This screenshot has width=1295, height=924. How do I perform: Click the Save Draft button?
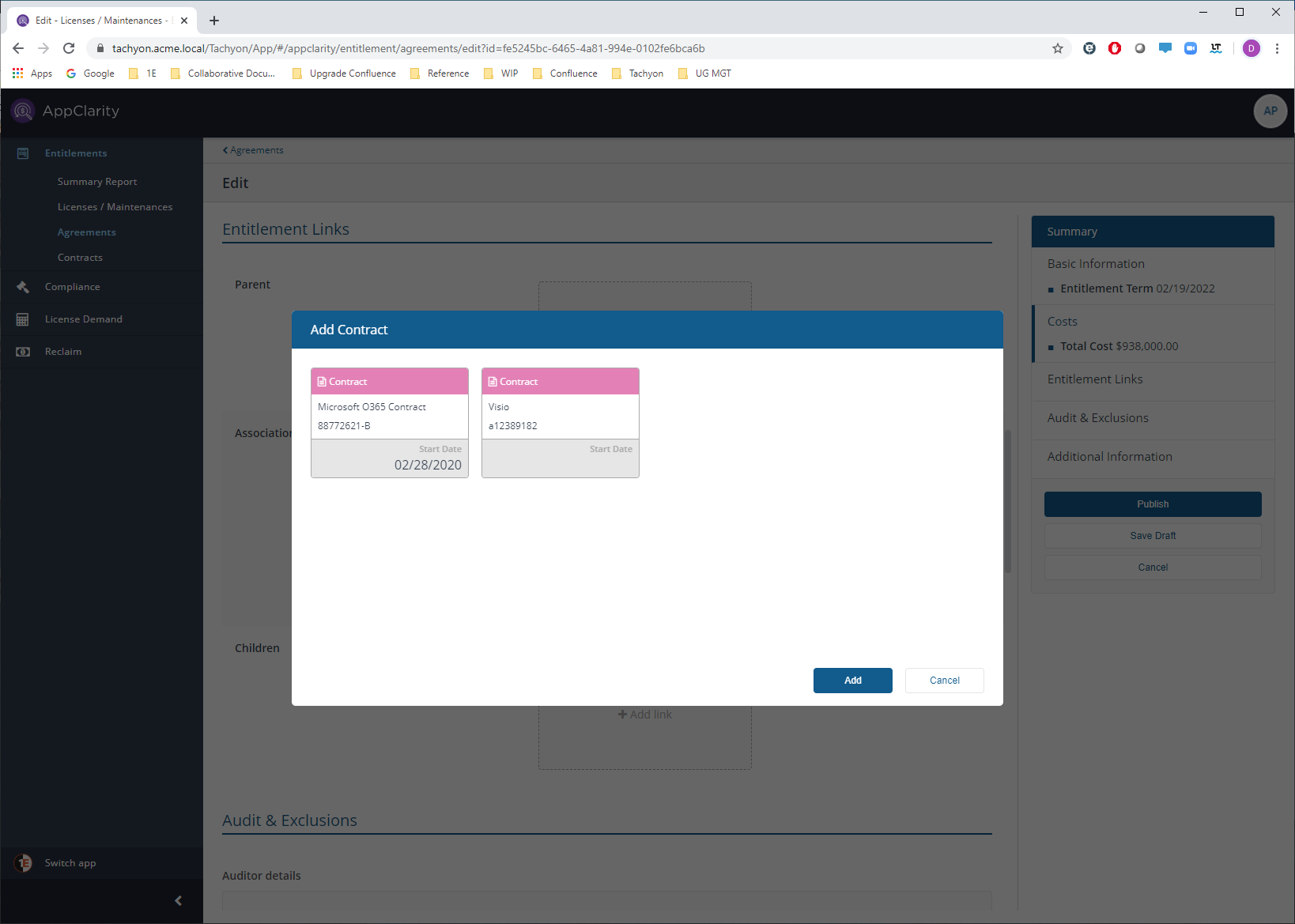coord(1153,536)
